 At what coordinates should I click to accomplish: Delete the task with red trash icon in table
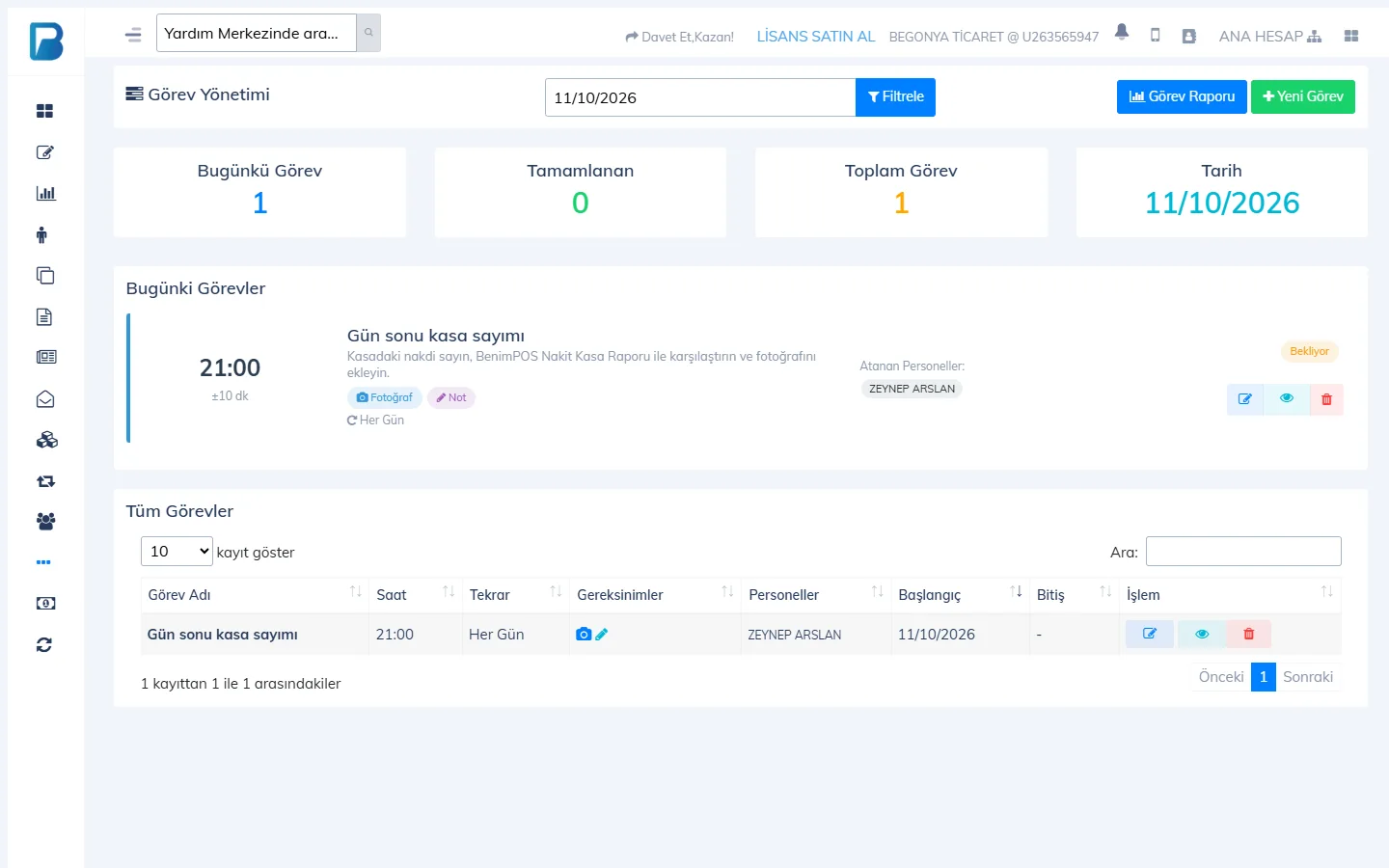click(1249, 634)
